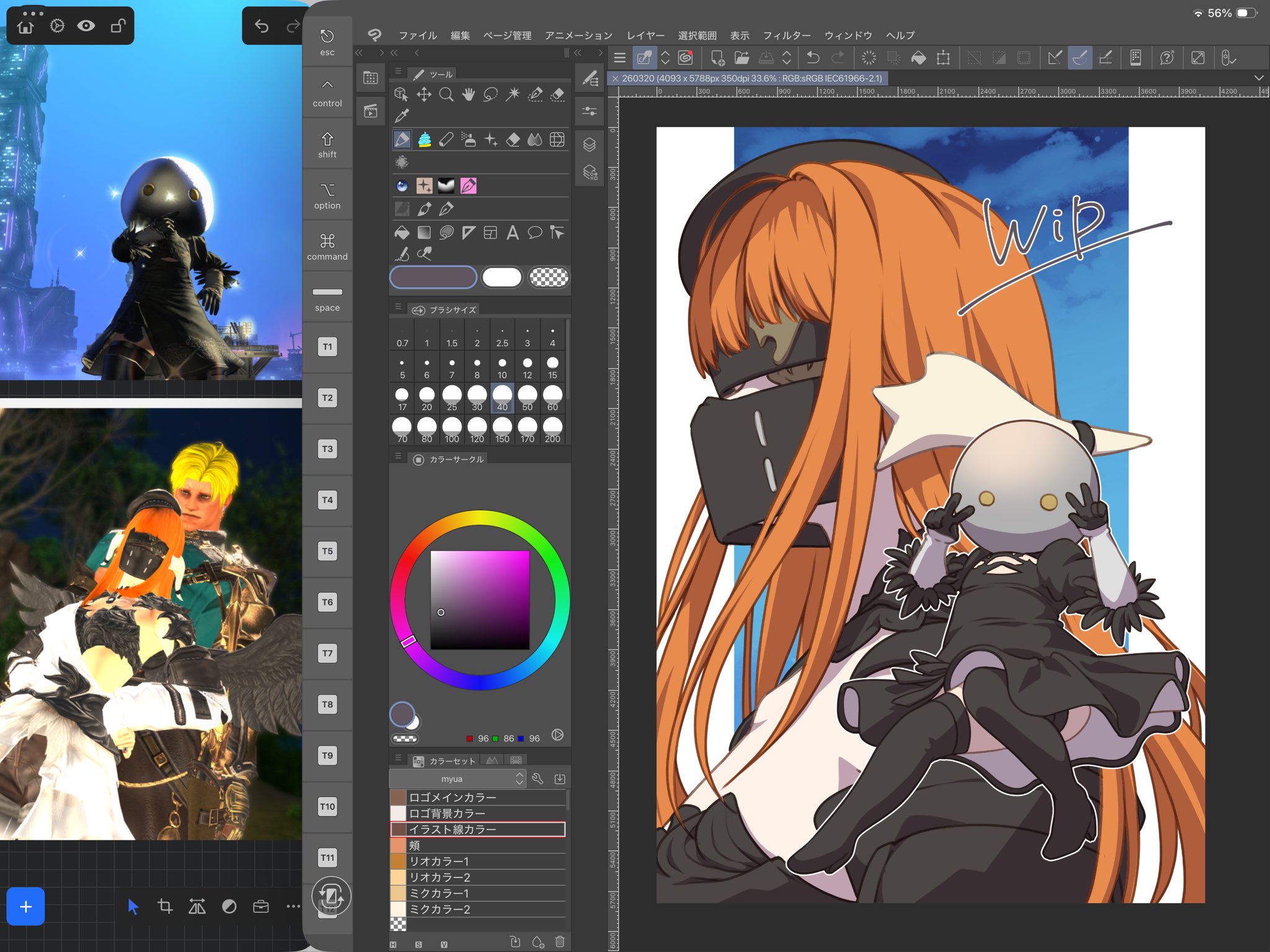Click the blue plus add button
The height and width of the screenshot is (952, 1270).
[25, 906]
